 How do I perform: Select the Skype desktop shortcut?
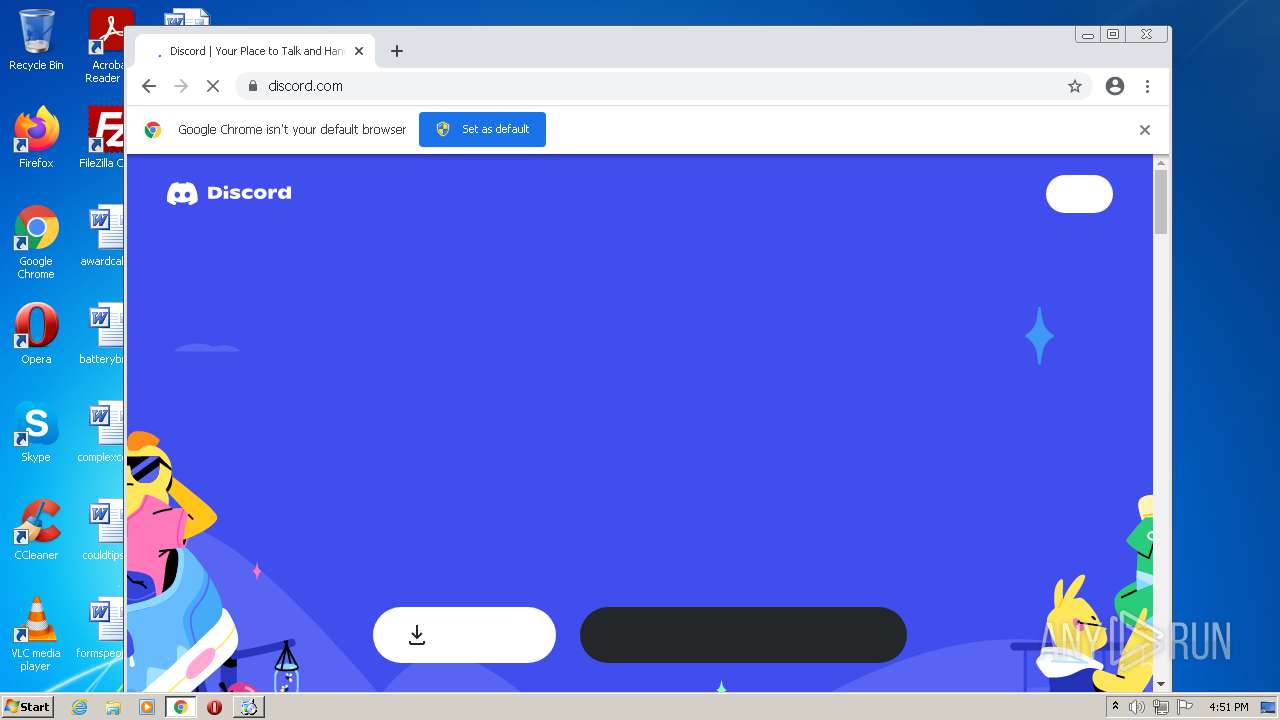pos(36,432)
